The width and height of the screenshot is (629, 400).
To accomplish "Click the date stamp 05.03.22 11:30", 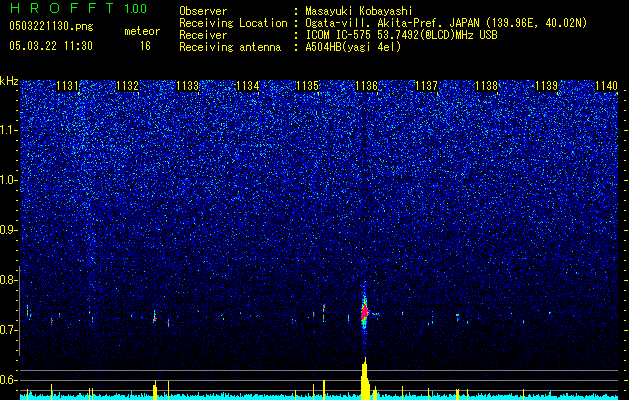I will click(51, 46).
